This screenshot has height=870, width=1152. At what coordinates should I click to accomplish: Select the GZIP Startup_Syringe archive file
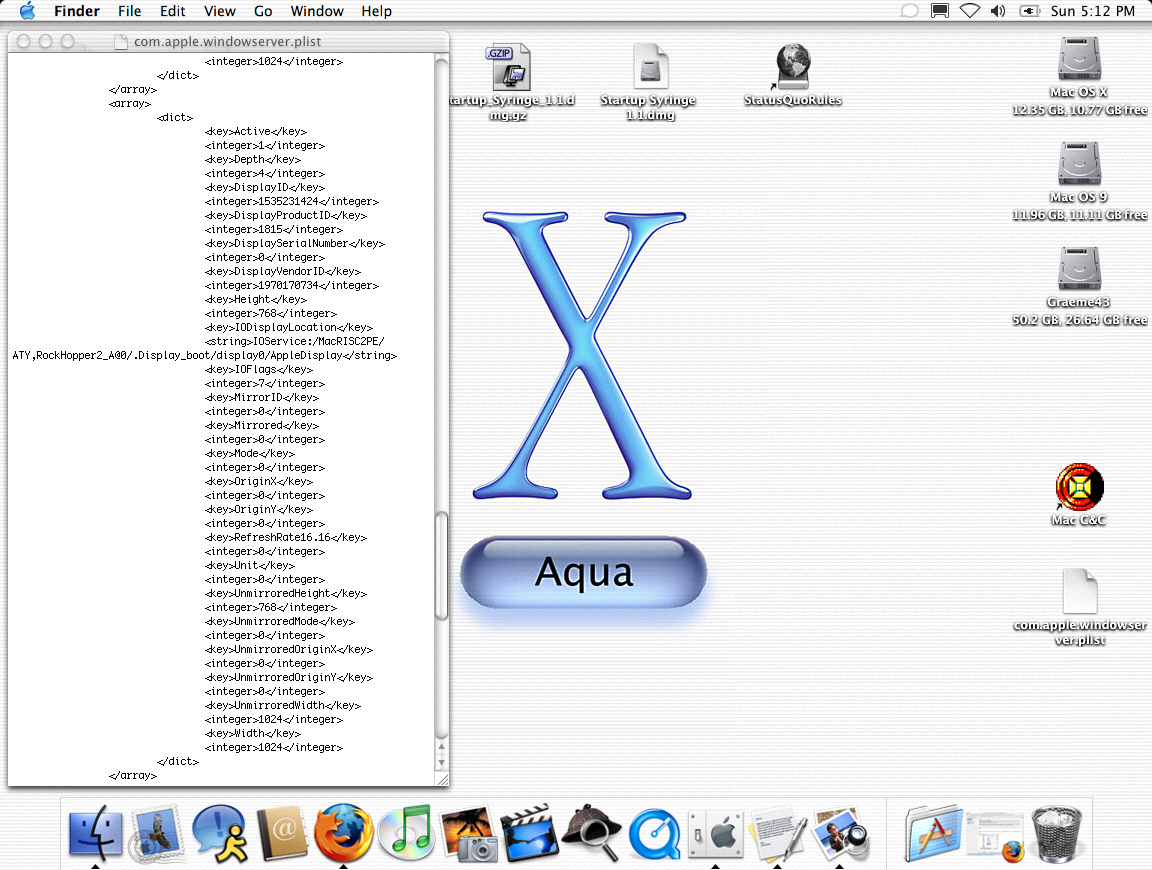pyautogui.click(x=508, y=66)
